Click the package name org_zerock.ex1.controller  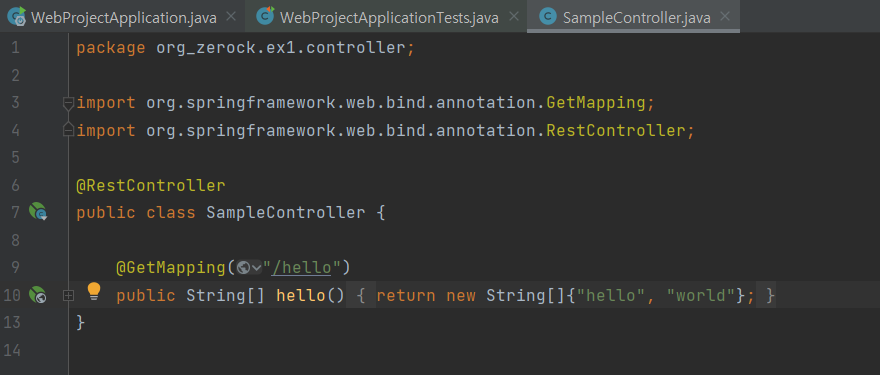(x=281, y=48)
